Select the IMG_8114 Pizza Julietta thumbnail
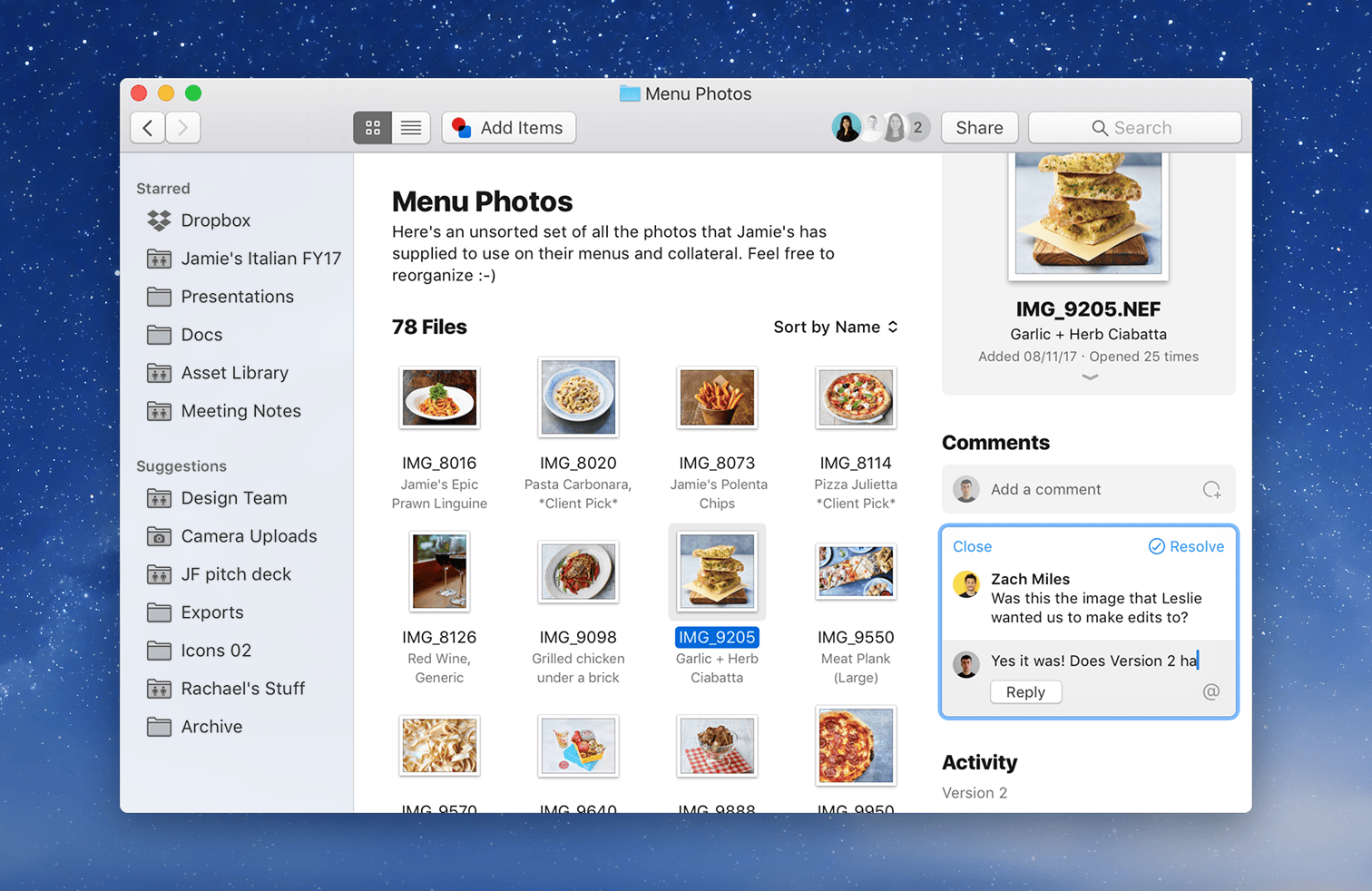 tap(856, 397)
